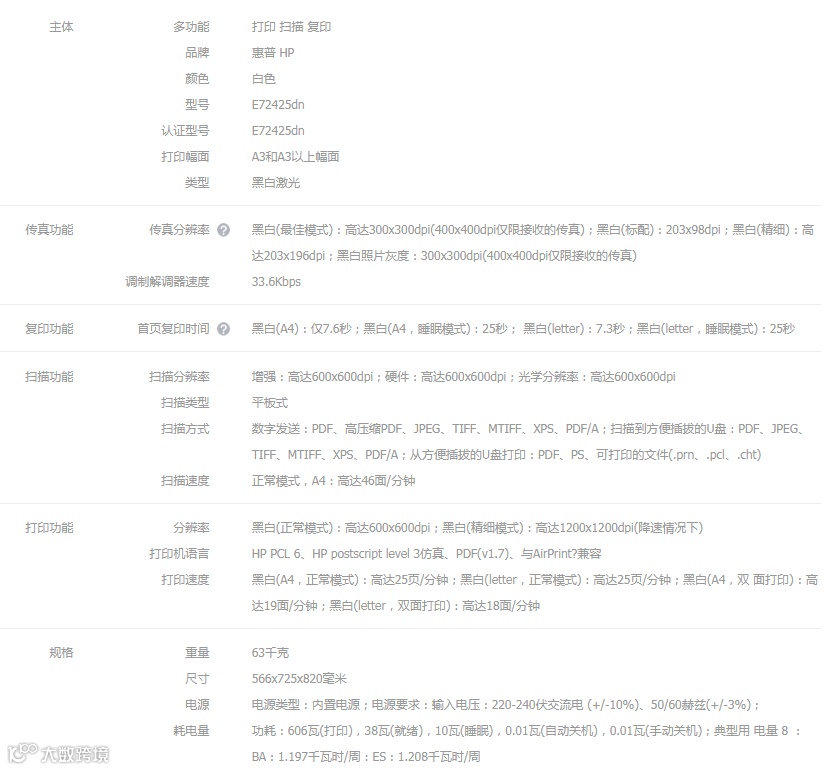Viewport: 829px width, 770px height.
Task: Click the 品牌 label
Action: (197, 53)
